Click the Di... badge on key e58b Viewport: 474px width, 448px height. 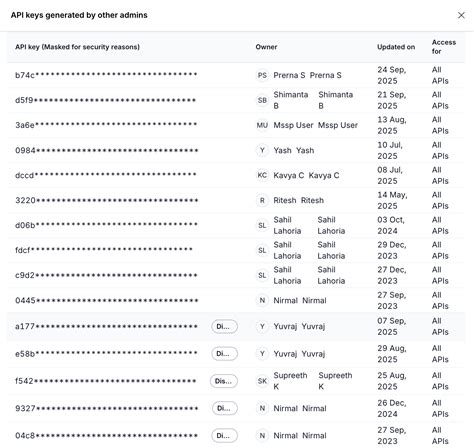click(224, 354)
